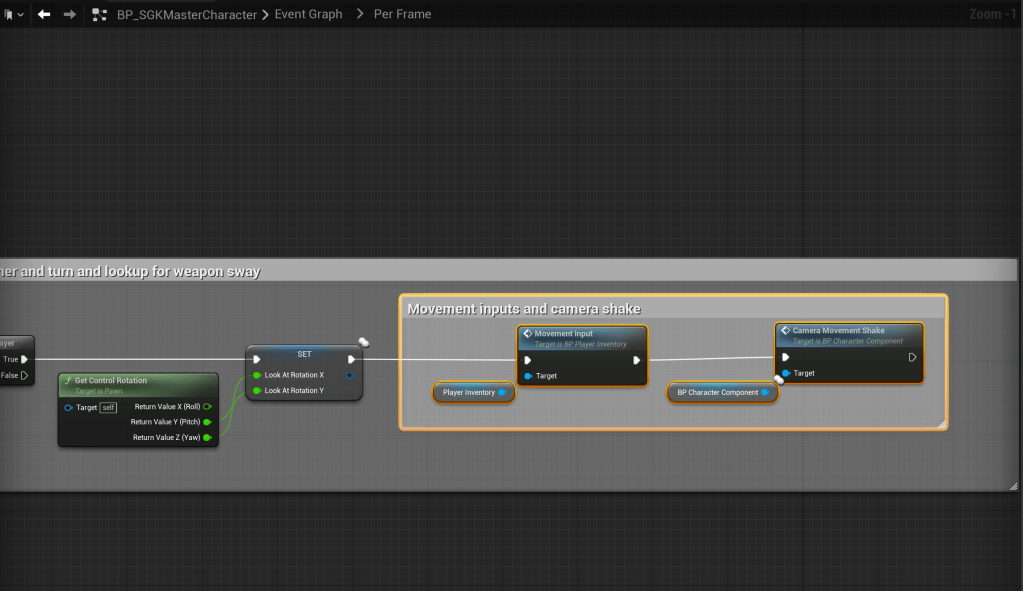
Task: Click the forward navigation arrow
Action: (x=70, y=15)
